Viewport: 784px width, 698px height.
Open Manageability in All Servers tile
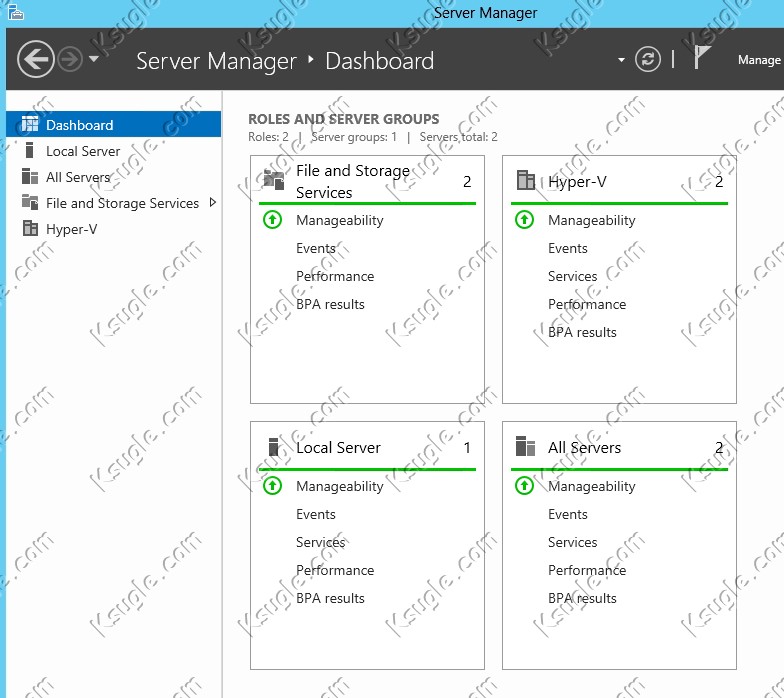(592, 486)
